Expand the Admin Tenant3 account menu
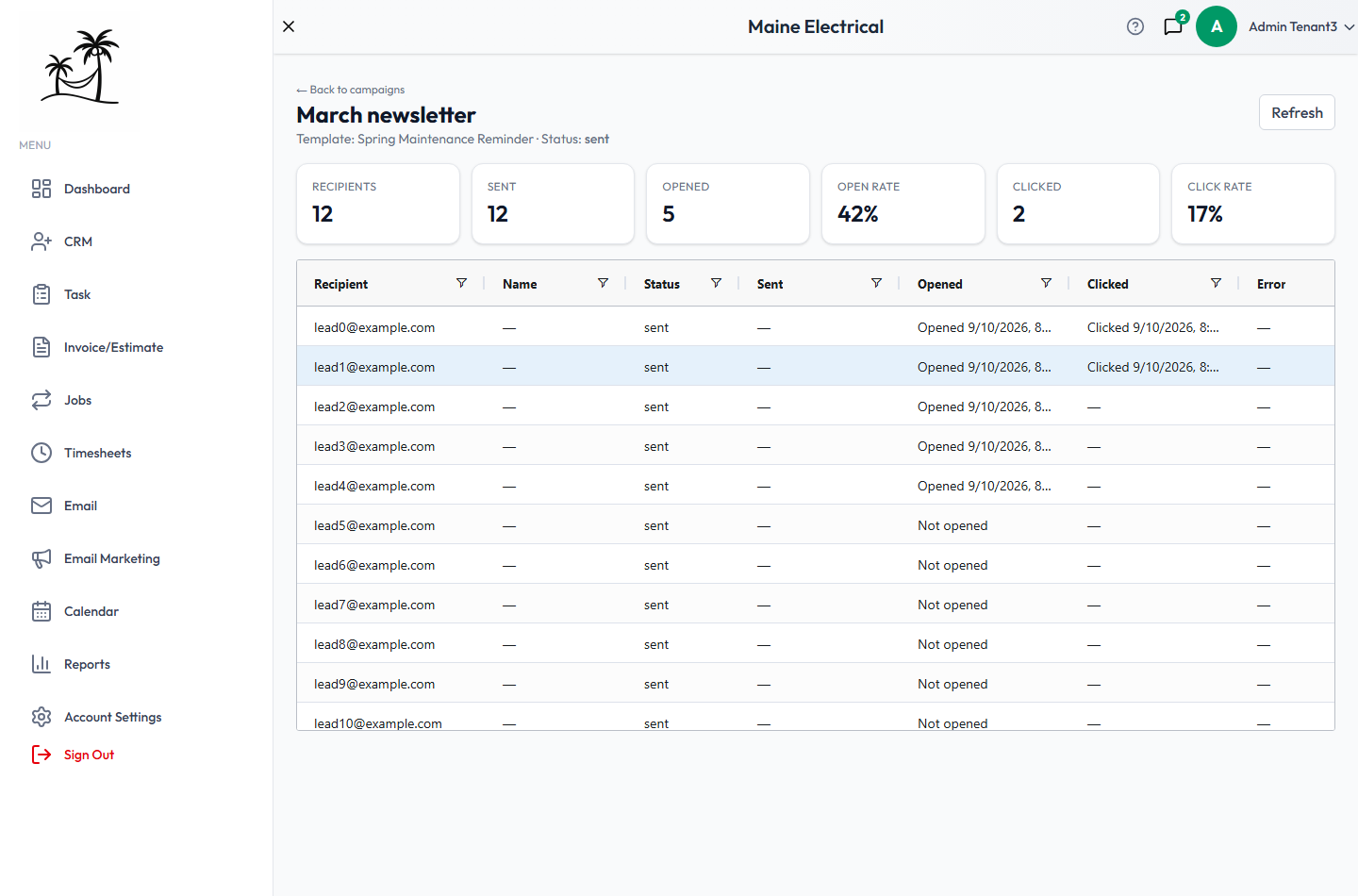Screen dimensions: 1358x896 [1301, 26]
